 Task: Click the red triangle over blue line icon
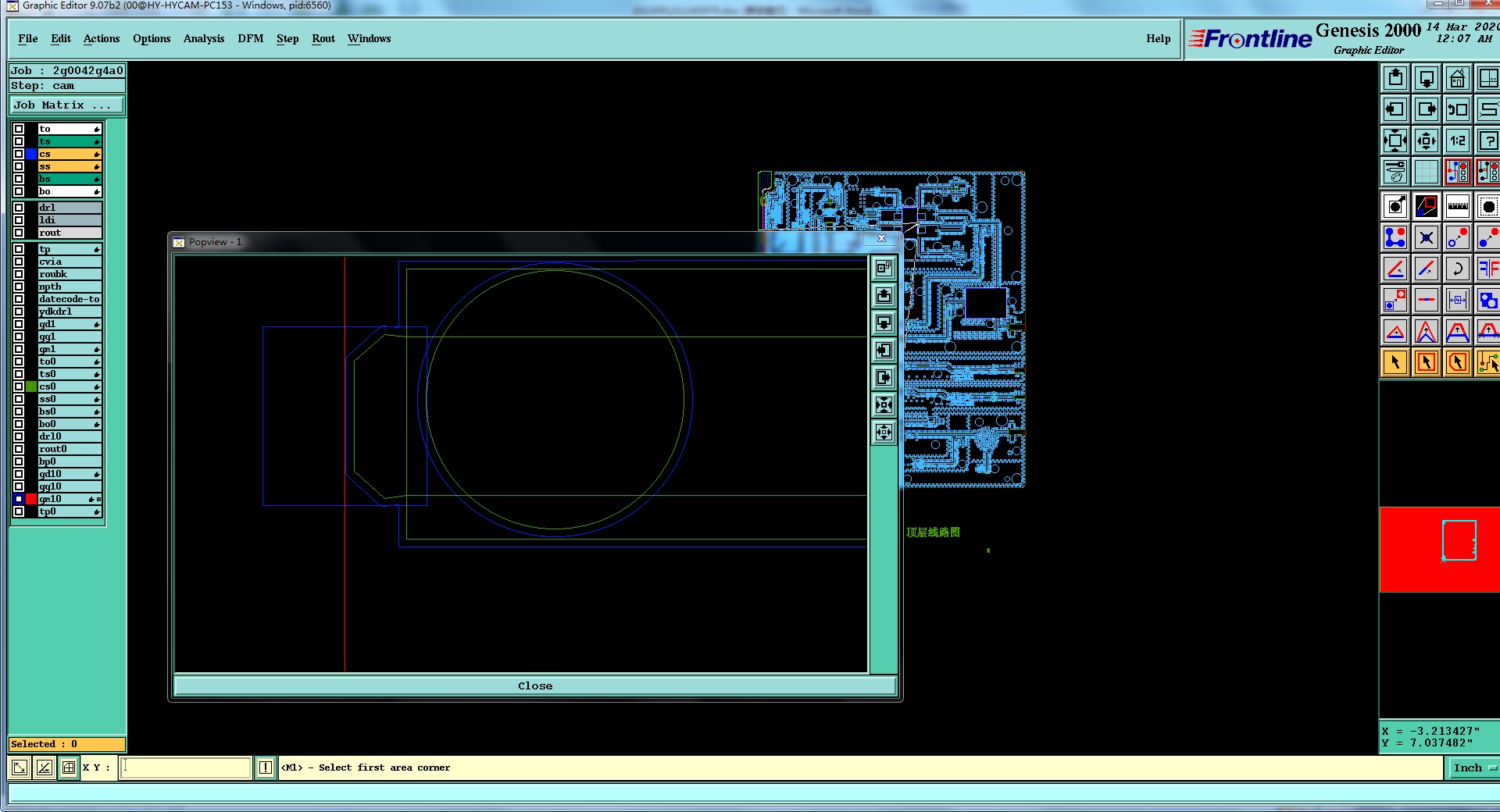click(x=1395, y=331)
